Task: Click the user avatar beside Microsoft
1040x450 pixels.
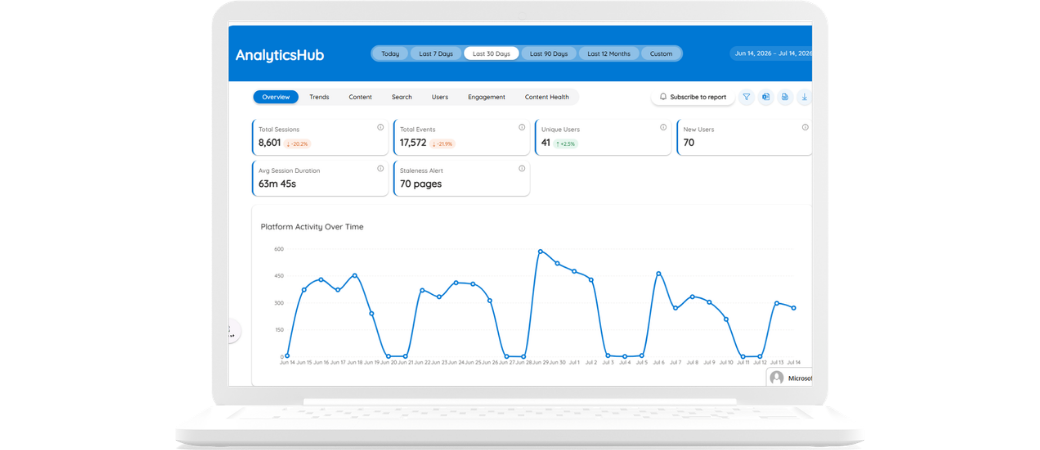Action: [777, 378]
